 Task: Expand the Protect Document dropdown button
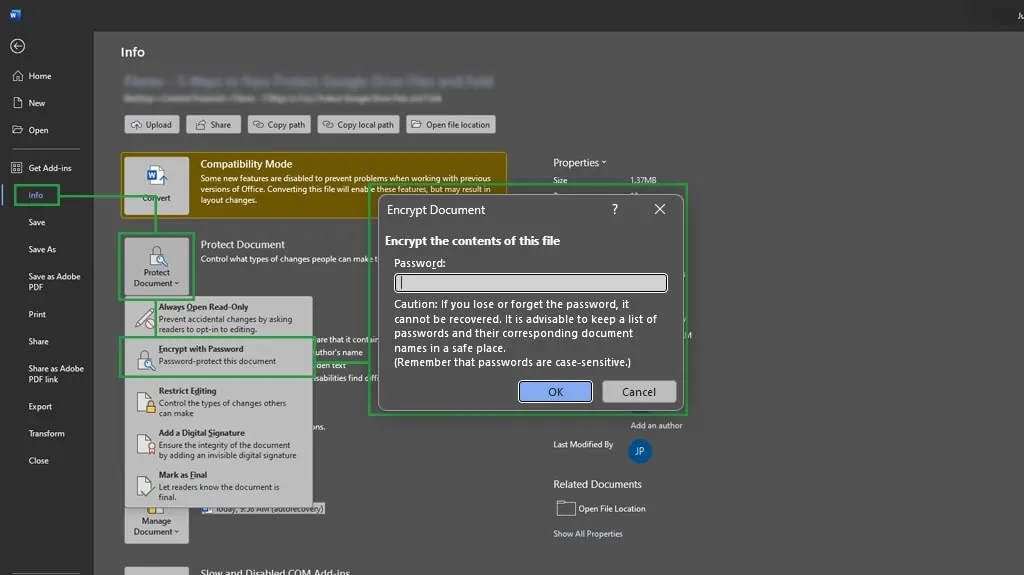click(156, 266)
